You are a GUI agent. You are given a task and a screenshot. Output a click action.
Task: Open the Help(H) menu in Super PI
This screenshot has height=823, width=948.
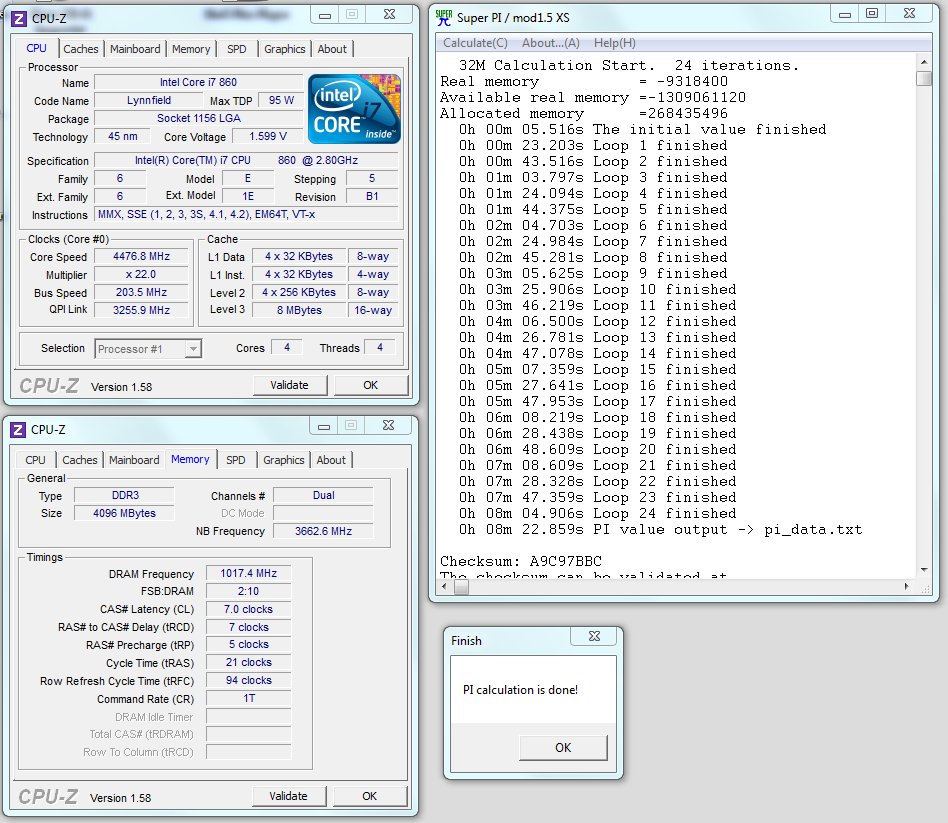pos(615,43)
